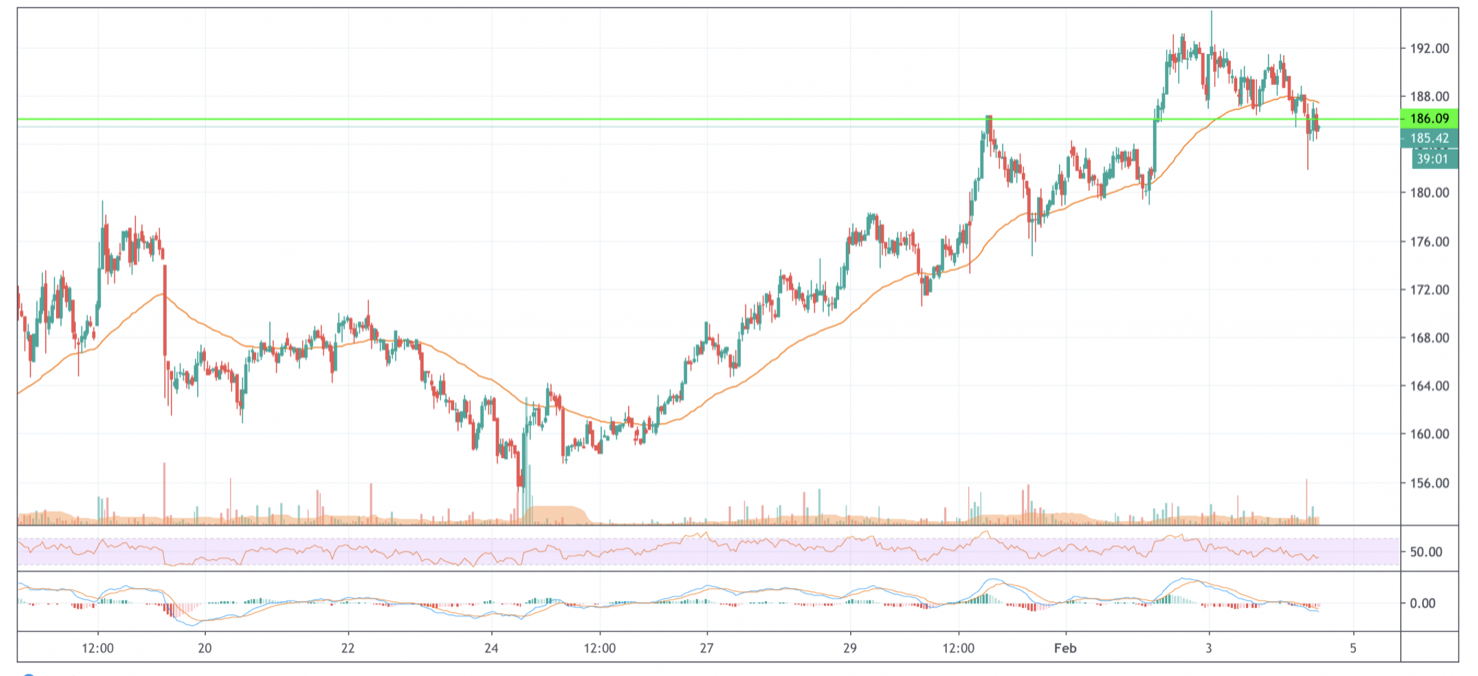
Task: Click the 156.00 price axis label
Action: (1433, 483)
